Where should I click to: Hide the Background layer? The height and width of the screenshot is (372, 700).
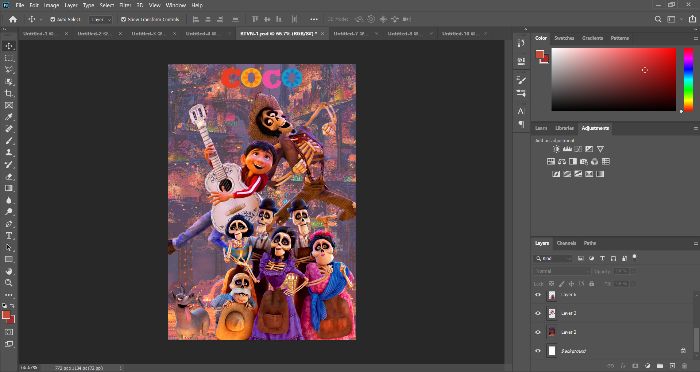(x=538, y=351)
